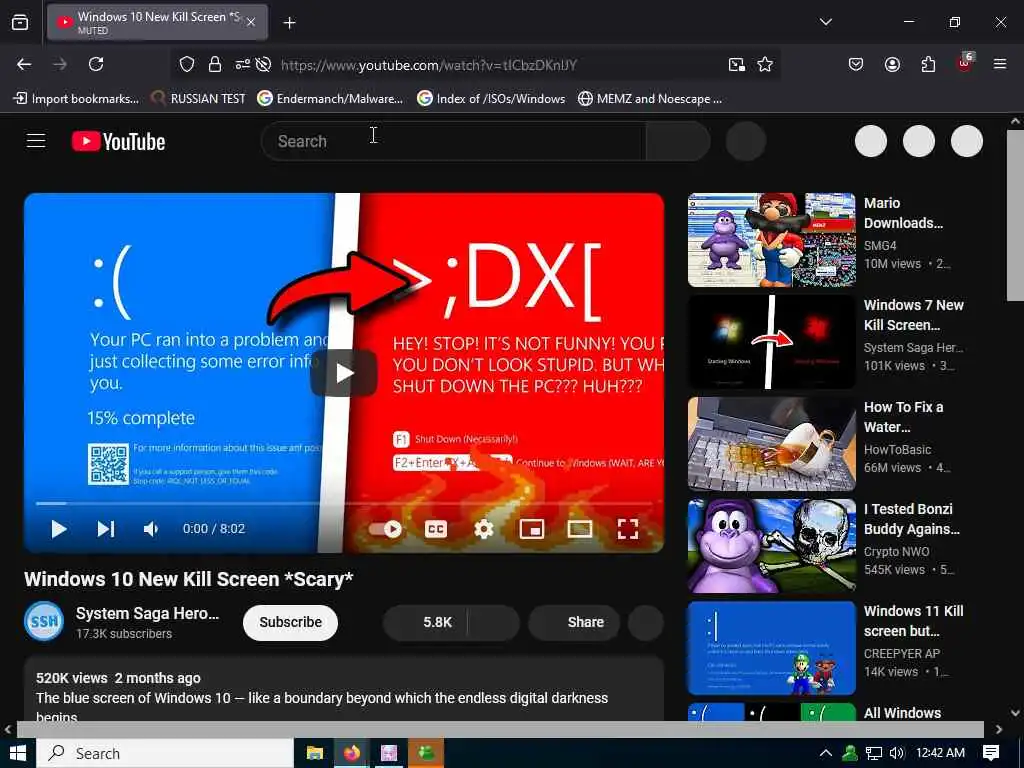Click the address bar URL

coord(429,65)
